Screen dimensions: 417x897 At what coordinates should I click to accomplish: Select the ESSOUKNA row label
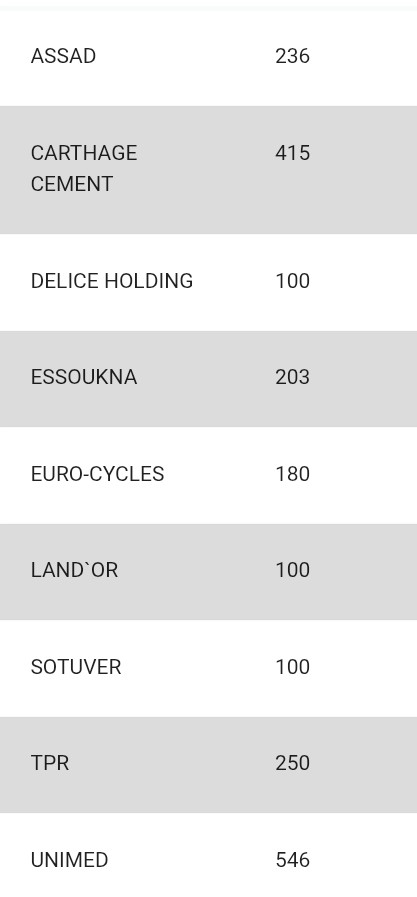[x=84, y=378]
